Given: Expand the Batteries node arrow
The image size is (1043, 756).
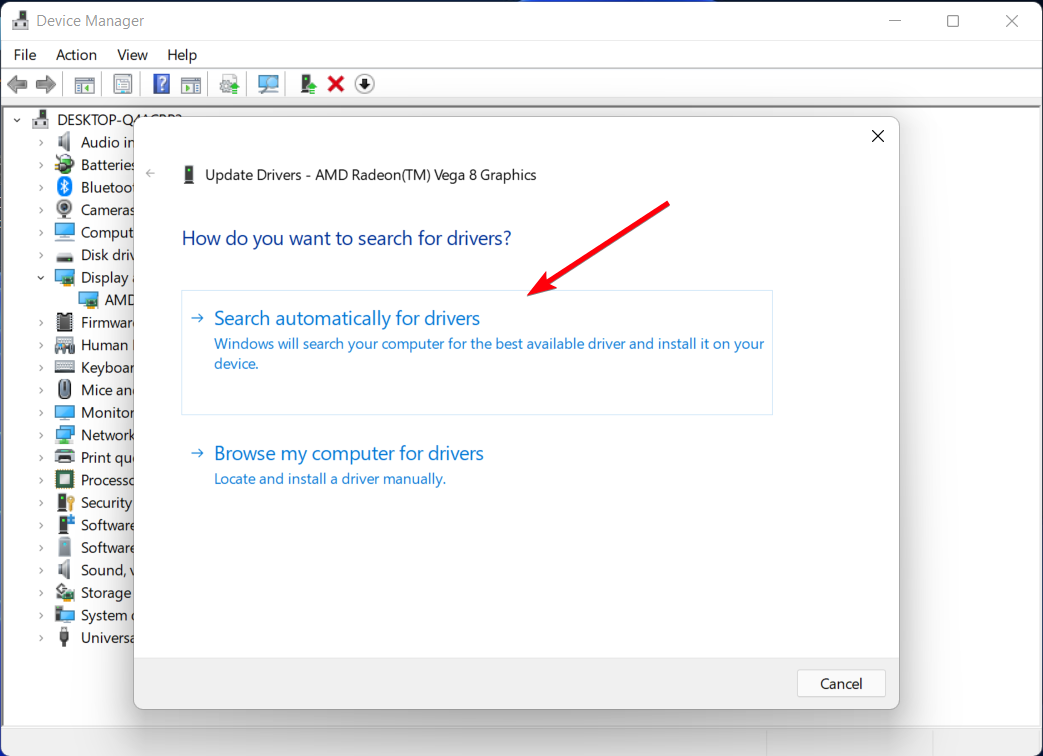Looking at the screenshot, I should pyautogui.click(x=41, y=165).
